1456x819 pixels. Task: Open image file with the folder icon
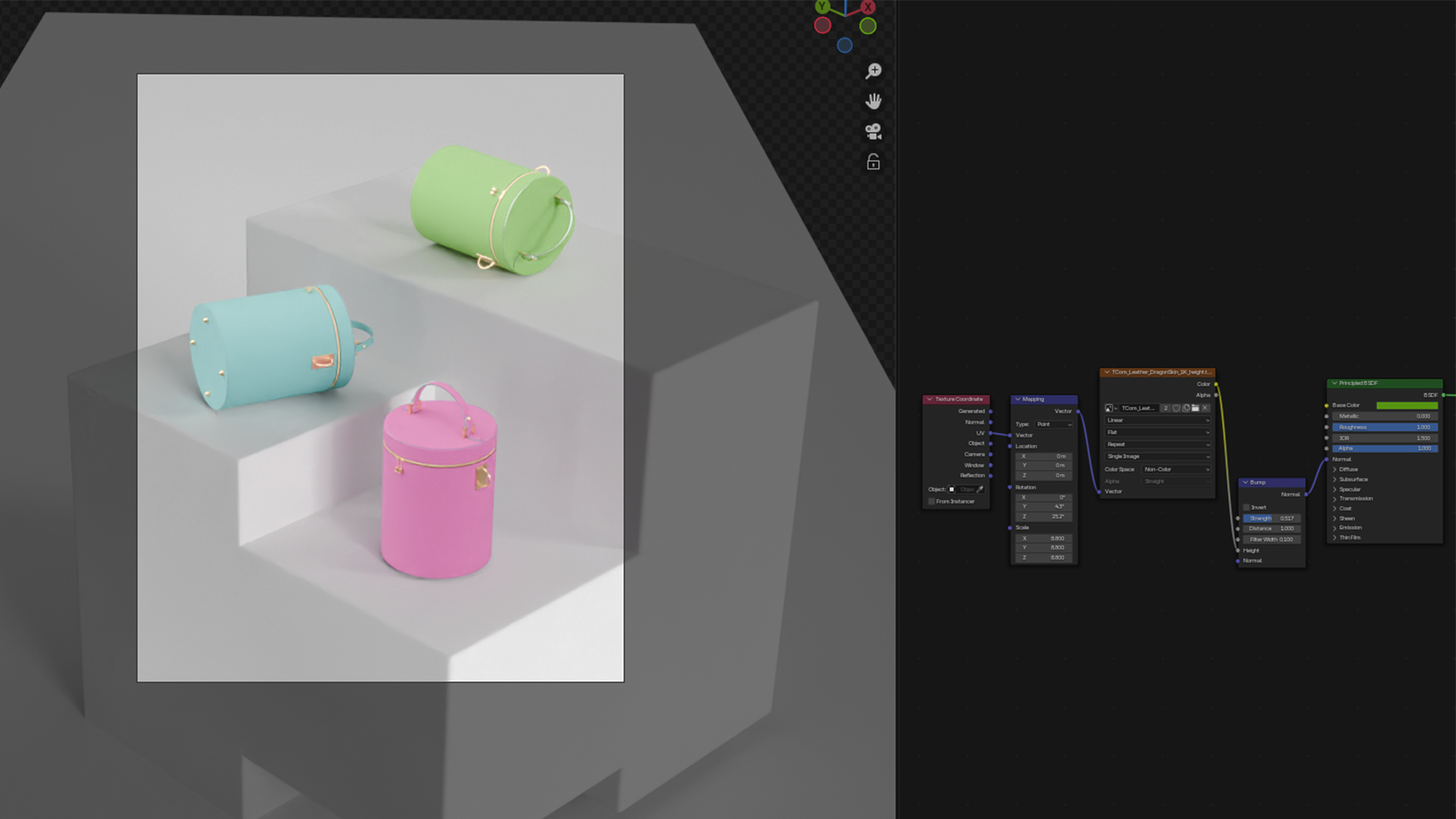[x=1195, y=408]
